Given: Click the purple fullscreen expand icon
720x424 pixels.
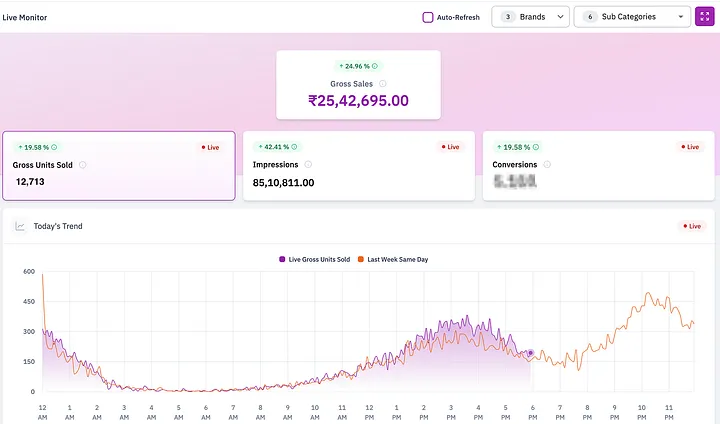Looking at the screenshot, I should click(705, 17).
